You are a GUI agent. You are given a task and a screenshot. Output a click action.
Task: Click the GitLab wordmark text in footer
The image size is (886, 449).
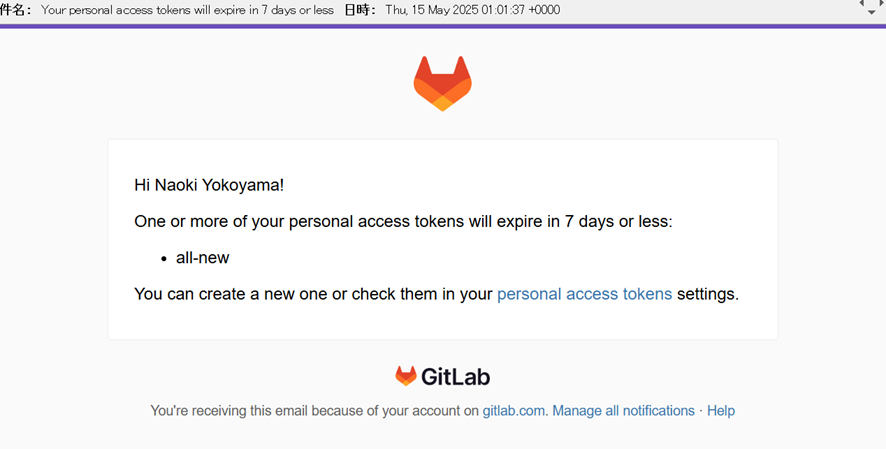point(455,377)
